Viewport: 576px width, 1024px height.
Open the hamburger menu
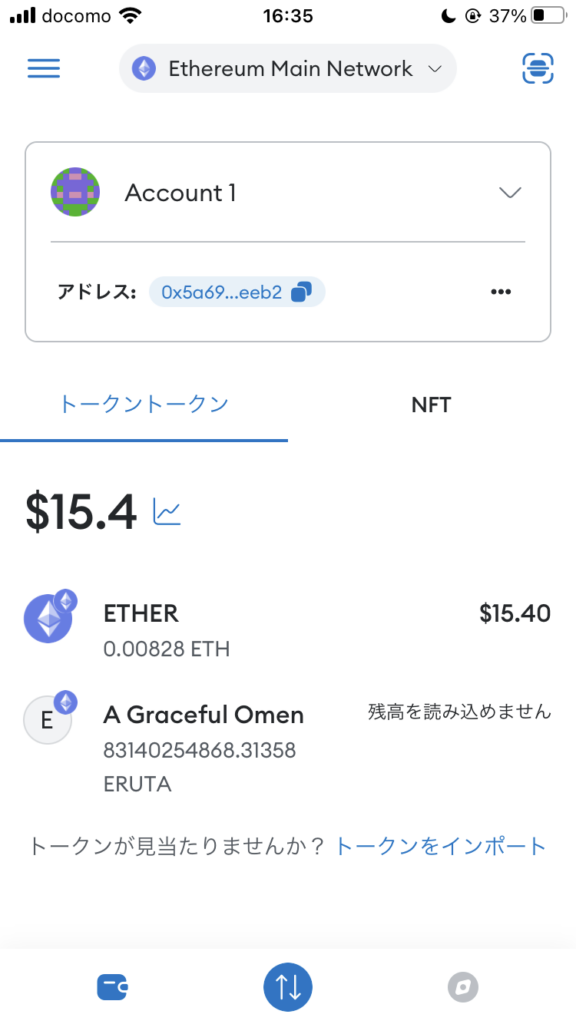click(44, 69)
